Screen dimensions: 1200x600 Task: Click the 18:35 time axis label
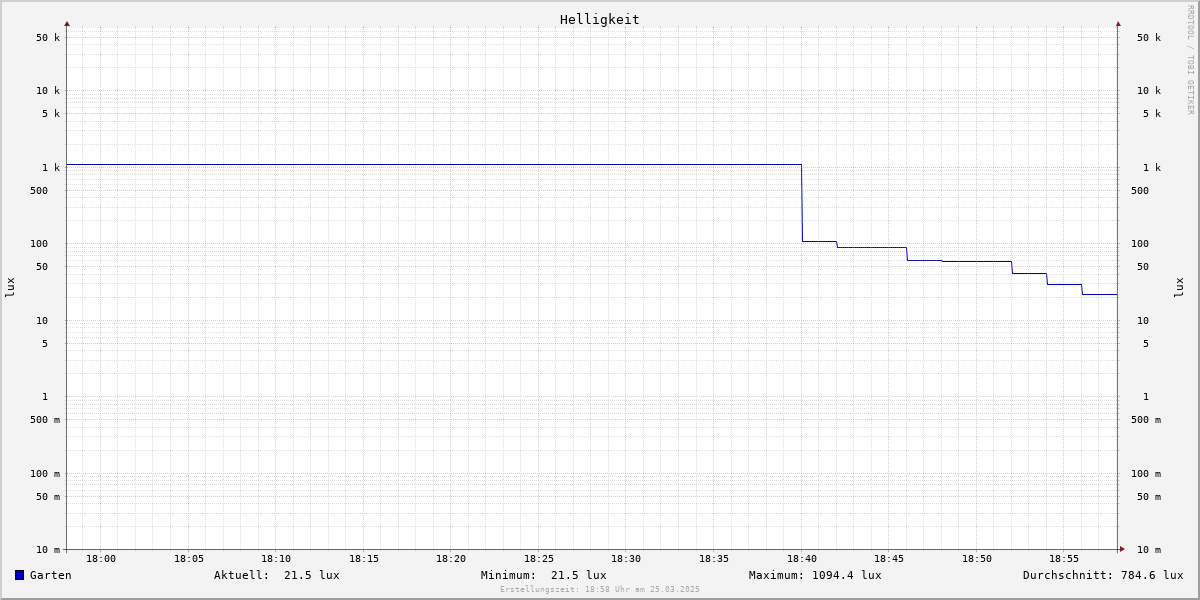[714, 559]
